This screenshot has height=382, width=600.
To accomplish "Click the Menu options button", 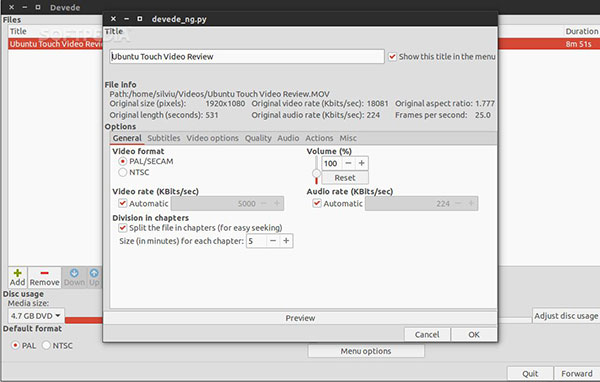I will (x=366, y=351).
